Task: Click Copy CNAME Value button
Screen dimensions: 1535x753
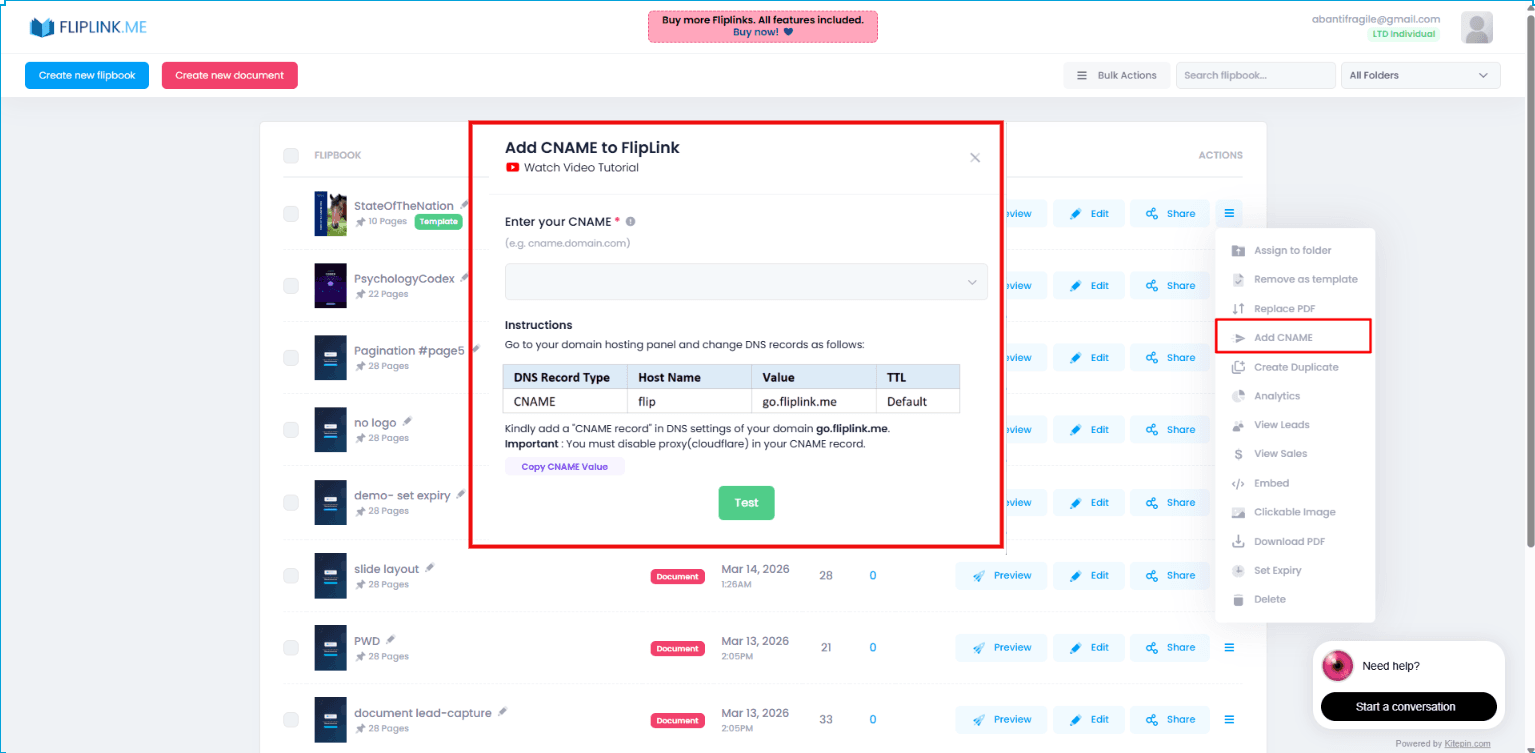Action: tap(565, 467)
